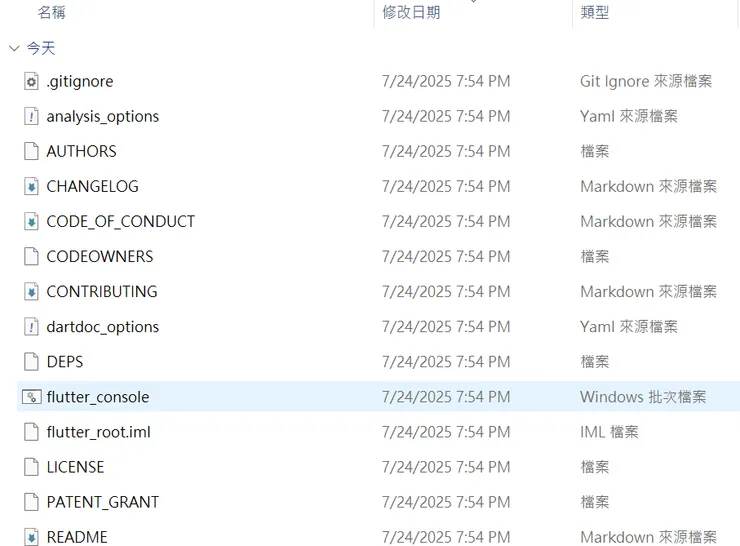Sort by the 類型 column header

pos(595,12)
